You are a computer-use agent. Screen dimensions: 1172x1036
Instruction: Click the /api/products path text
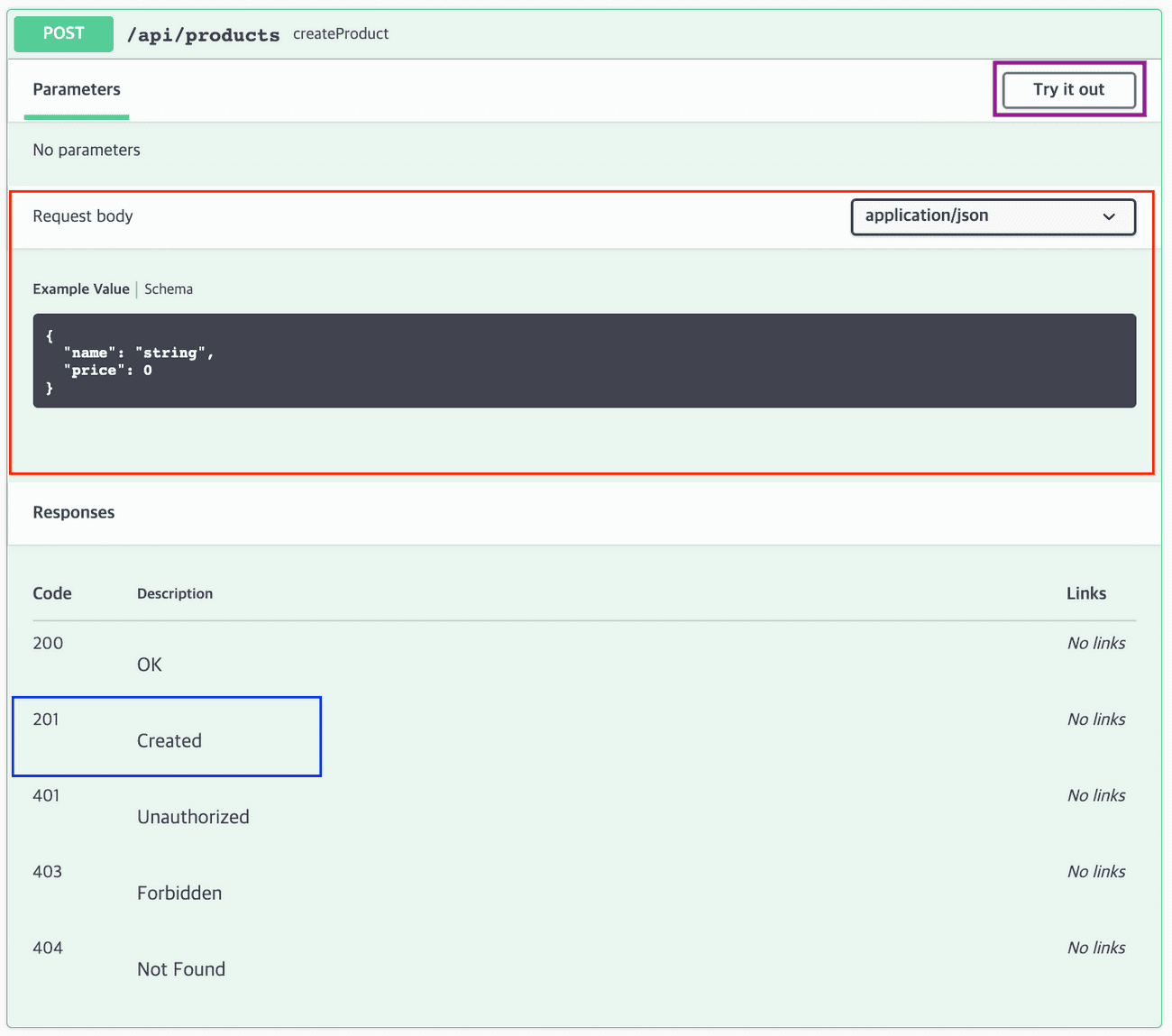(x=204, y=35)
